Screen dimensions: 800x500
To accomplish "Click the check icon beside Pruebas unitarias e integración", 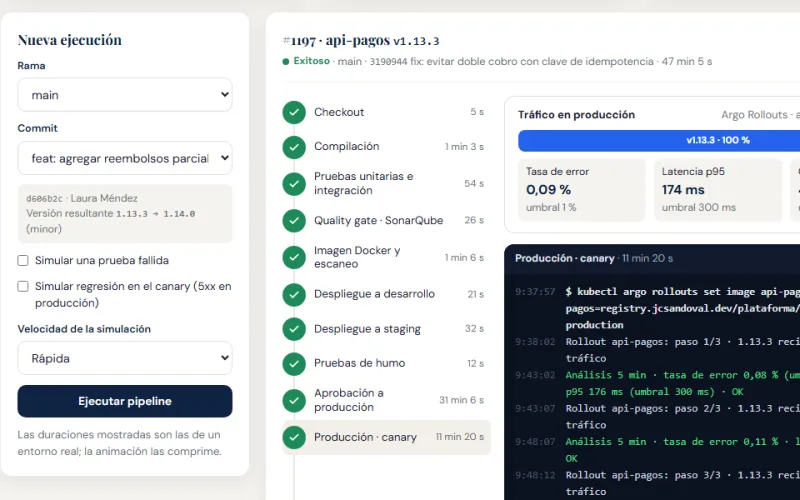I will tap(294, 184).
